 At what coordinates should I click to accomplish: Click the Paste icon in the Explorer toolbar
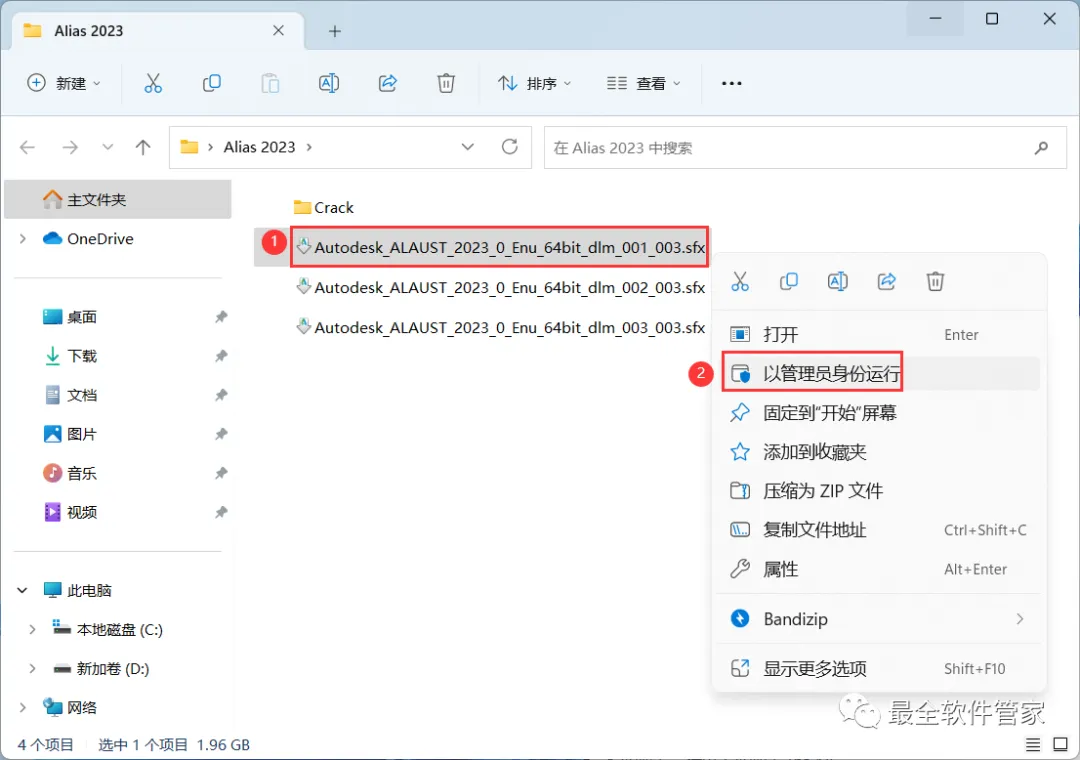pos(270,83)
